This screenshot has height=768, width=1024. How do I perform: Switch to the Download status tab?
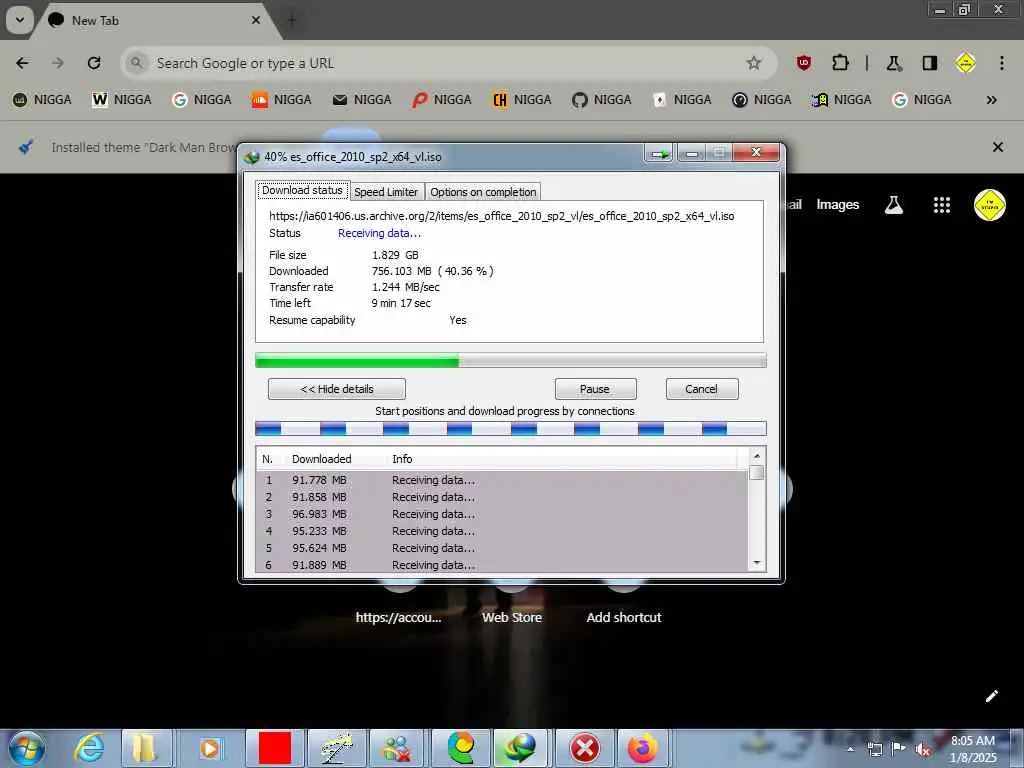click(x=302, y=190)
